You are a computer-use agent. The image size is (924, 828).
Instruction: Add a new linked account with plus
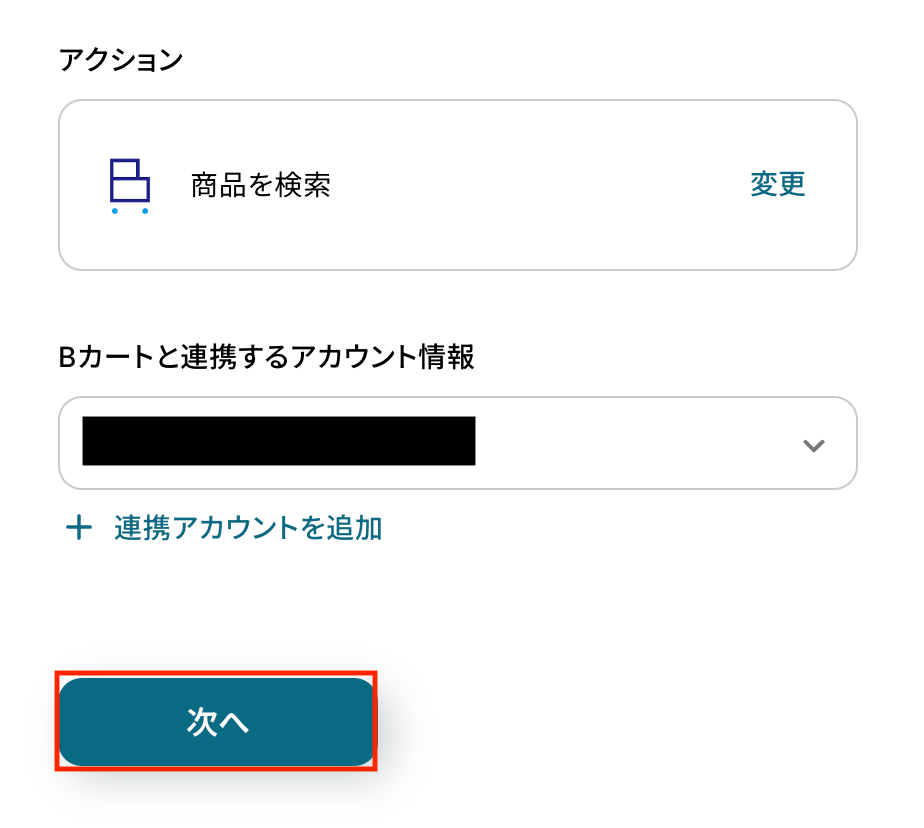(78, 528)
